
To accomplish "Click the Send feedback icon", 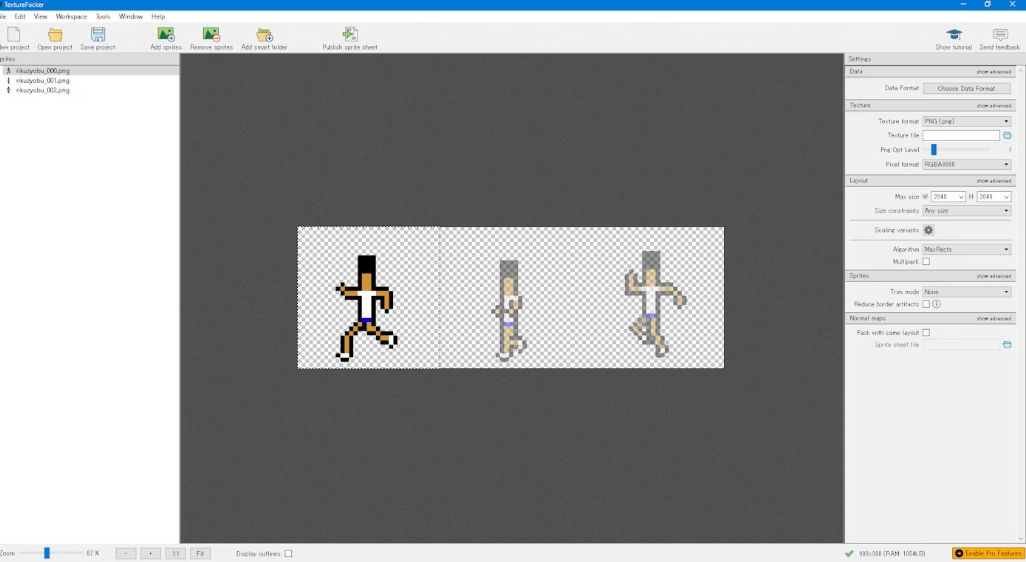I will 1000,35.
